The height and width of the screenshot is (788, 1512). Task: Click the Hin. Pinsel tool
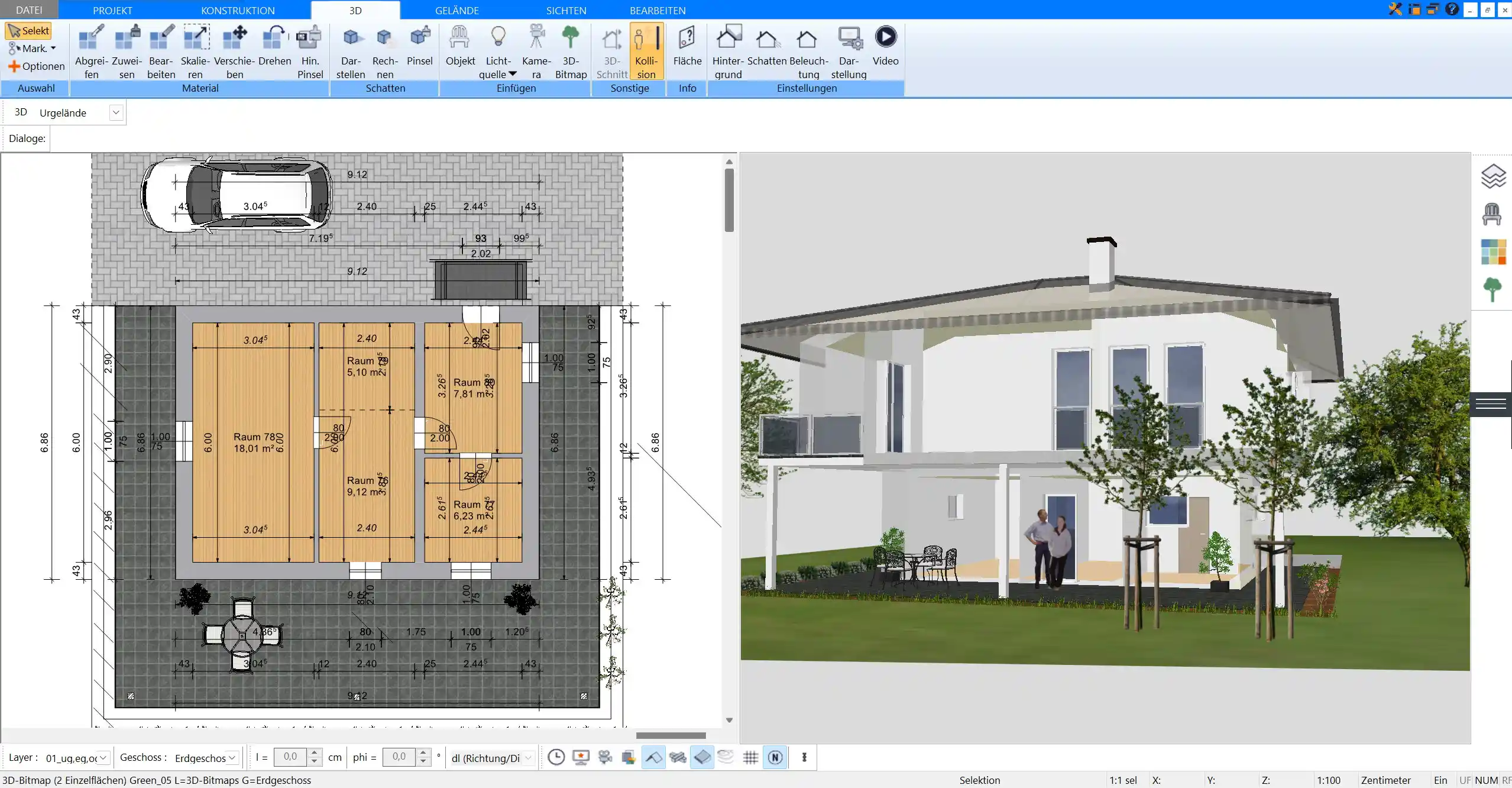coord(310,51)
